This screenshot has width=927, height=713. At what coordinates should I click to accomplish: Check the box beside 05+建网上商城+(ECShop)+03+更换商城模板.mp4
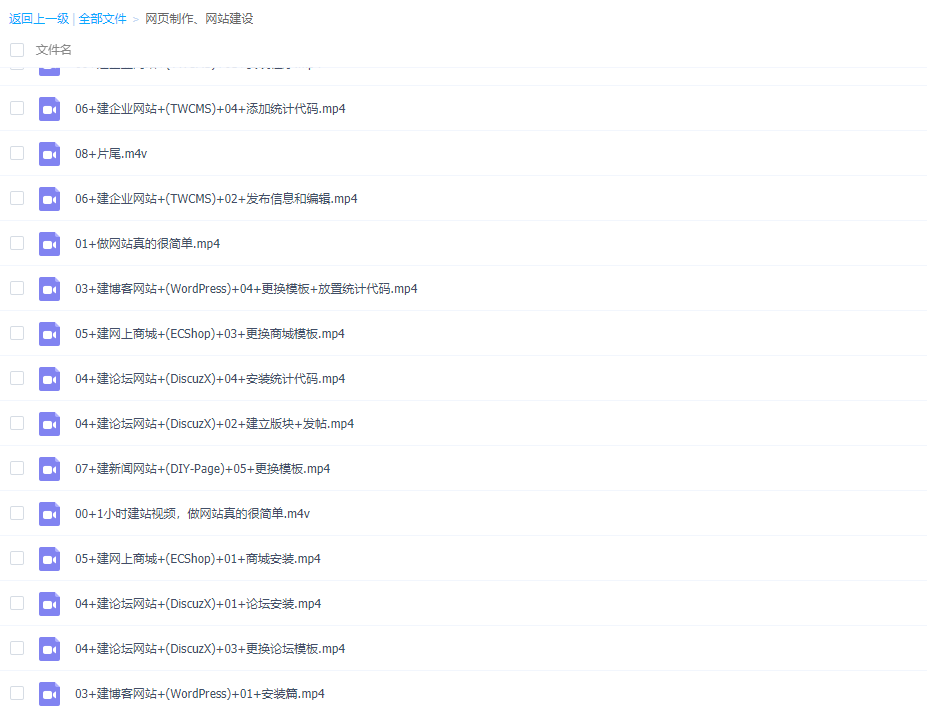16,333
